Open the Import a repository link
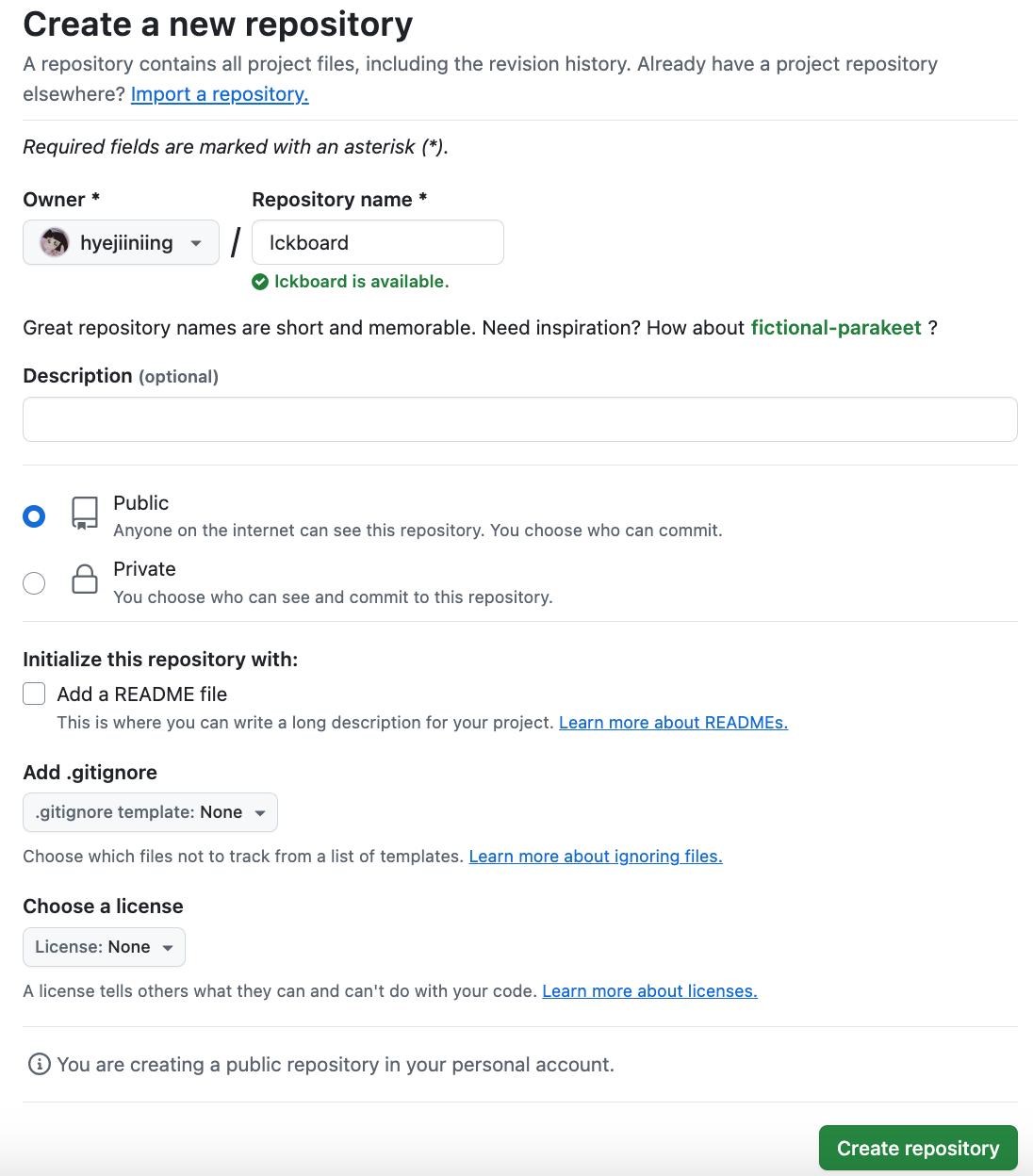The height and width of the screenshot is (1176, 1033). 220,94
